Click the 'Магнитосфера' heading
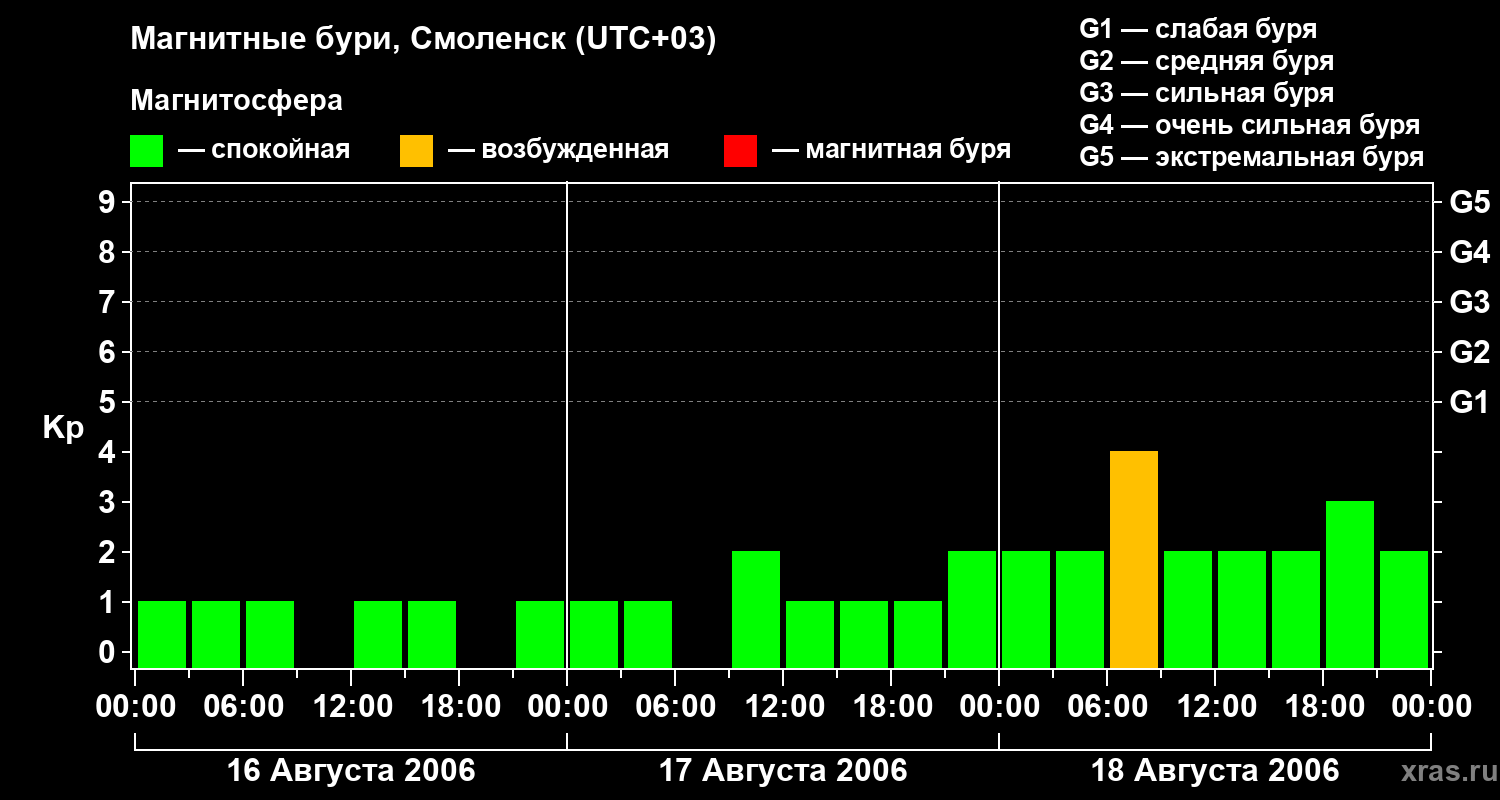 point(236,101)
